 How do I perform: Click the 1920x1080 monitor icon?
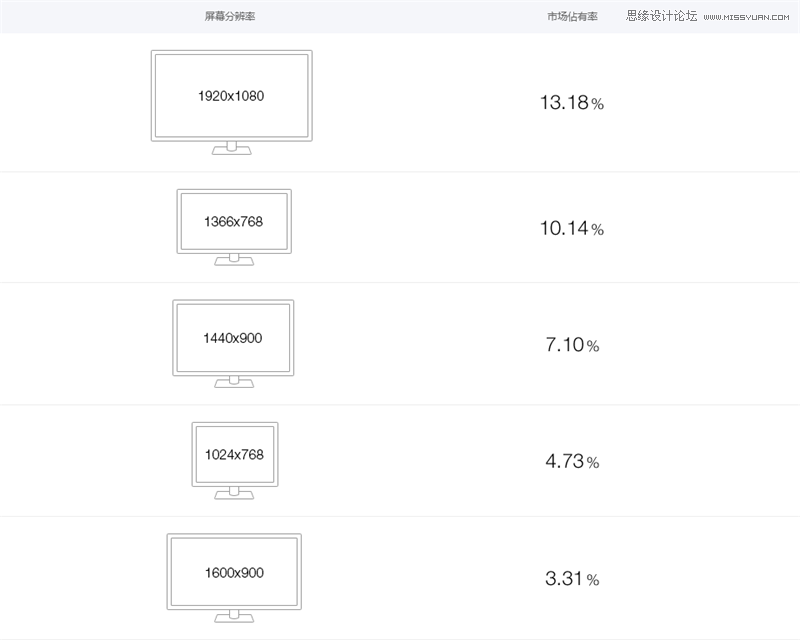(232, 102)
